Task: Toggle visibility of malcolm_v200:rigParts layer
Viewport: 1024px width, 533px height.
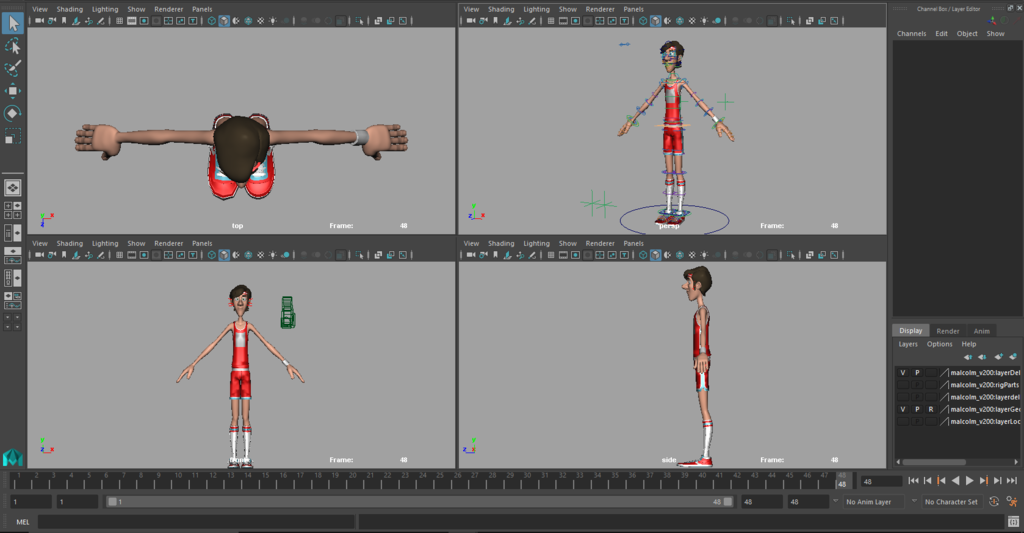Action: tap(903, 385)
